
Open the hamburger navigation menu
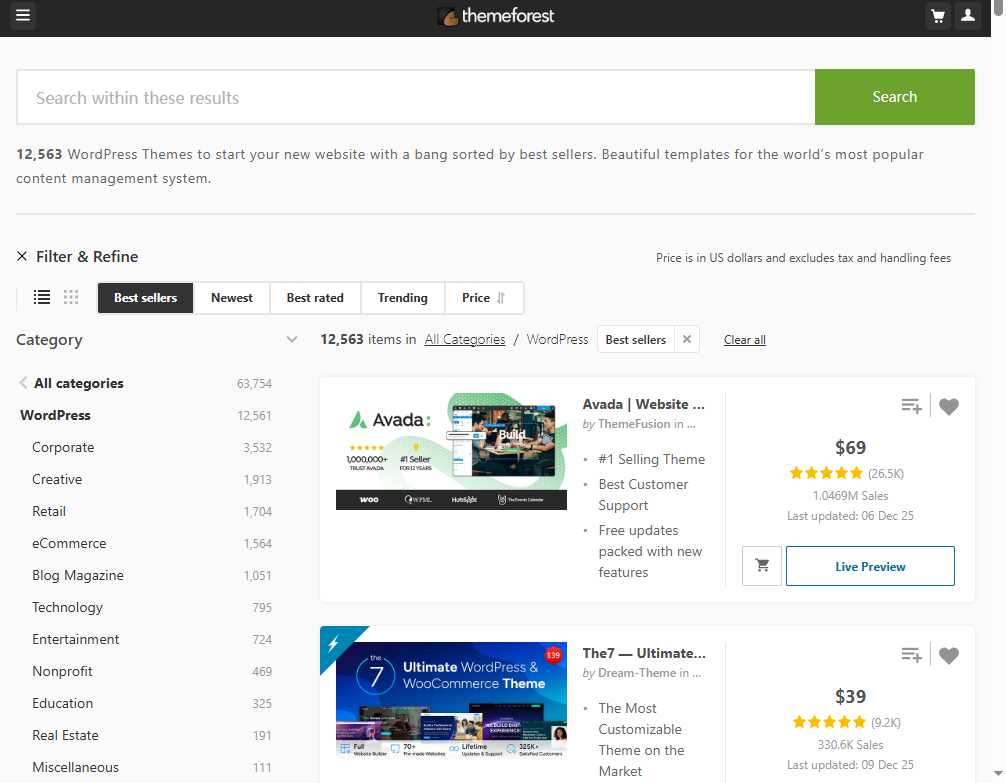(x=23, y=16)
